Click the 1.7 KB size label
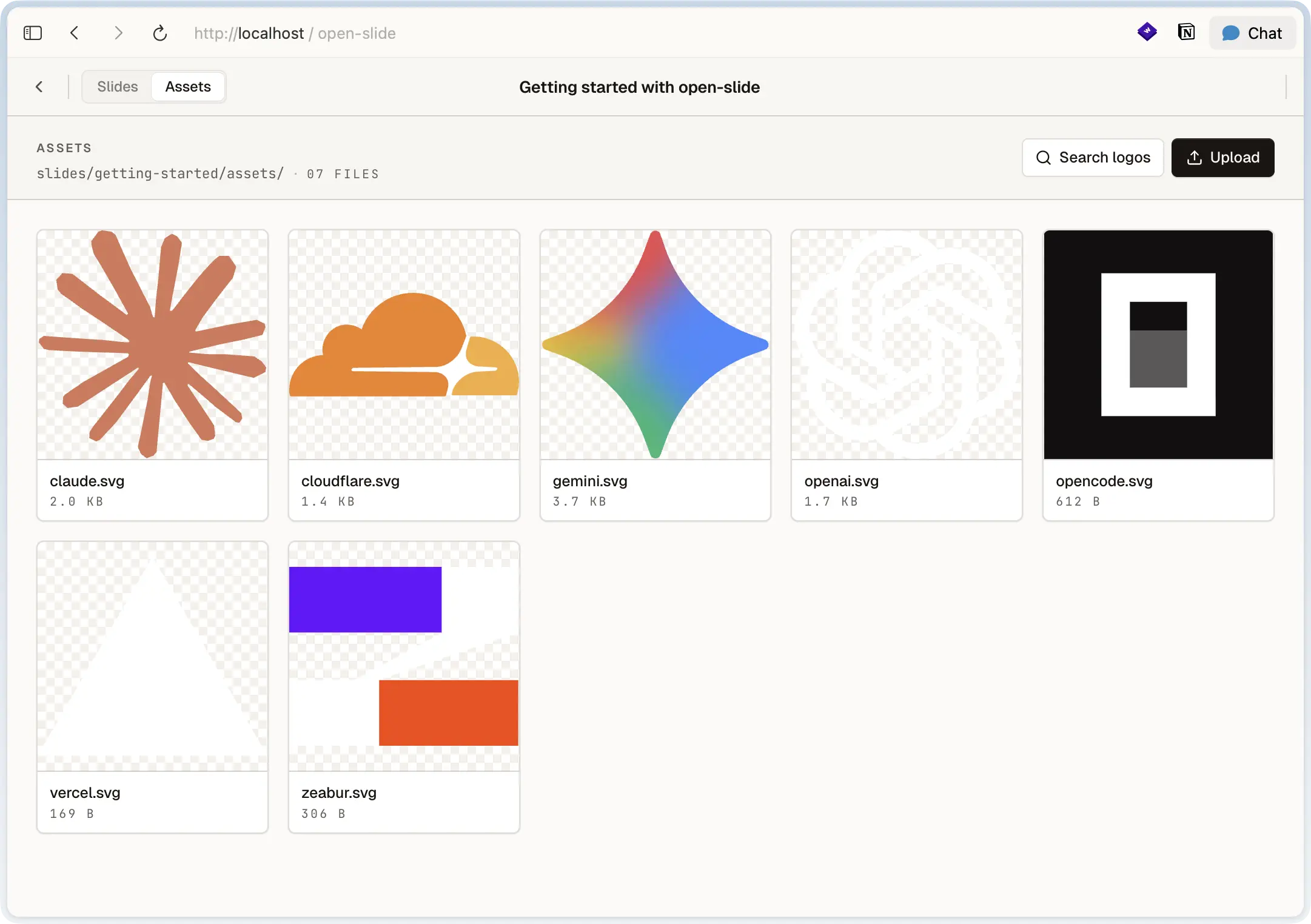The height and width of the screenshot is (924, 1311). 831,501
